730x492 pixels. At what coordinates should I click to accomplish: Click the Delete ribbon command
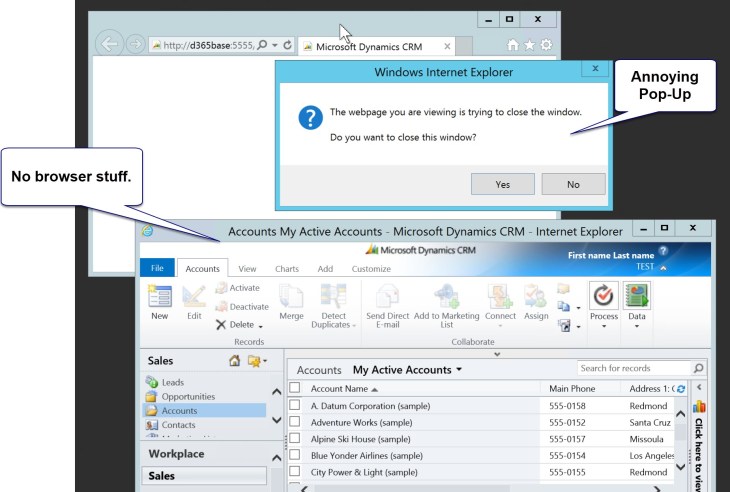(236, 324)
